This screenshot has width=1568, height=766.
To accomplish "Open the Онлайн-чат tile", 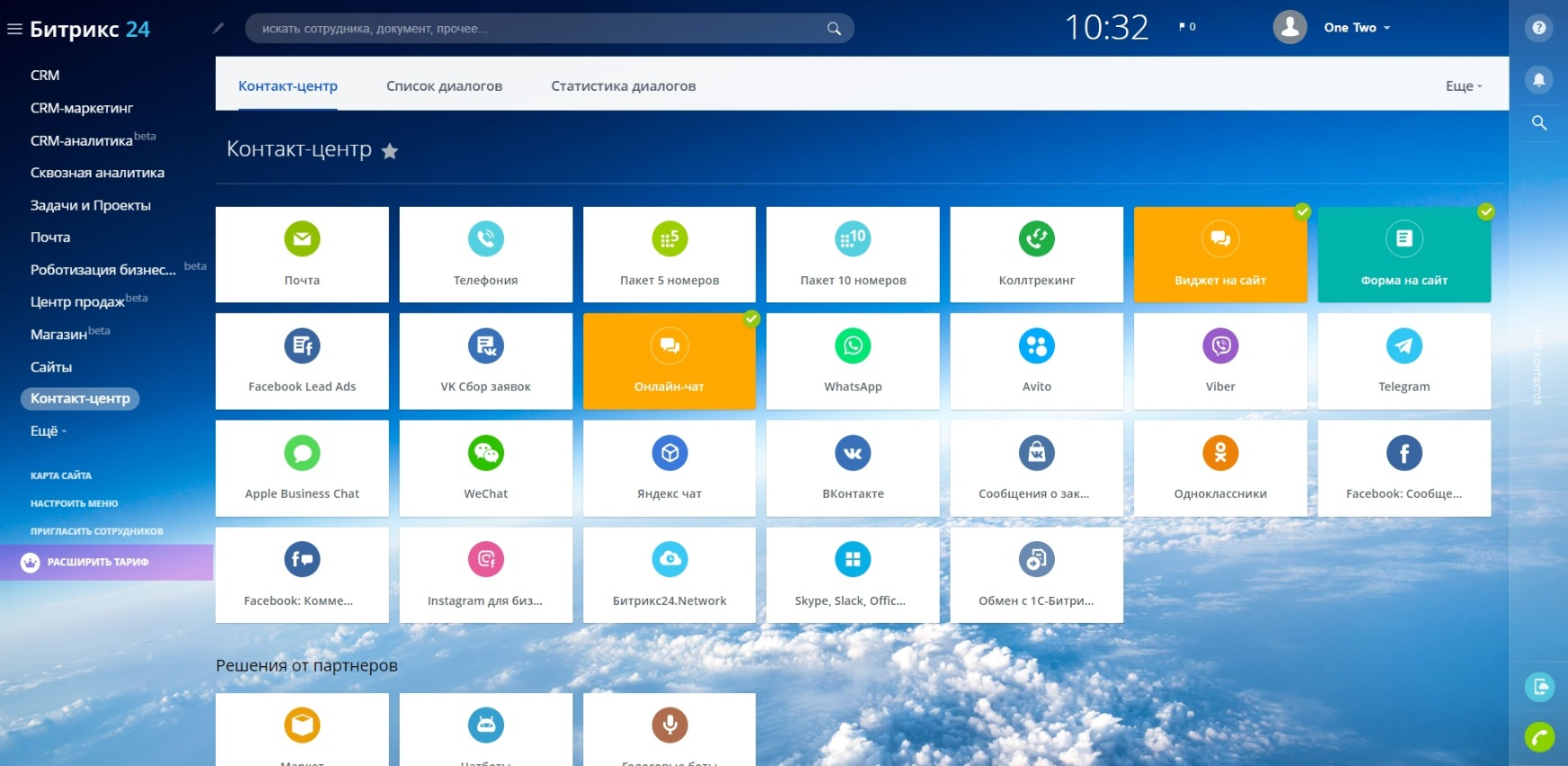I will pos(669,361).
